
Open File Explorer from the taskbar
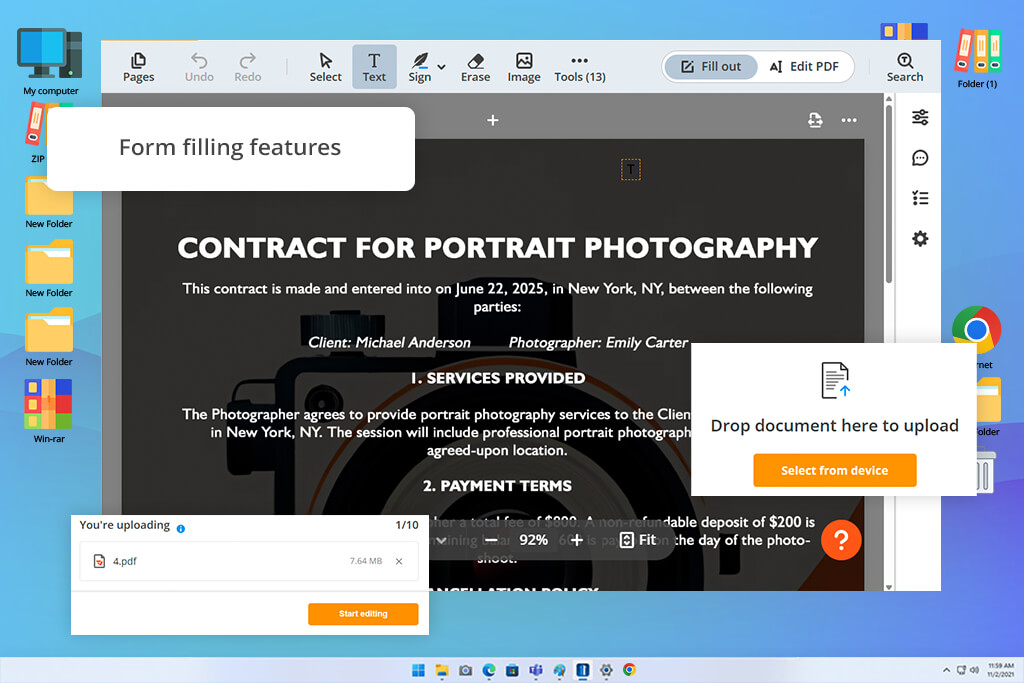[x=442, y=670]
